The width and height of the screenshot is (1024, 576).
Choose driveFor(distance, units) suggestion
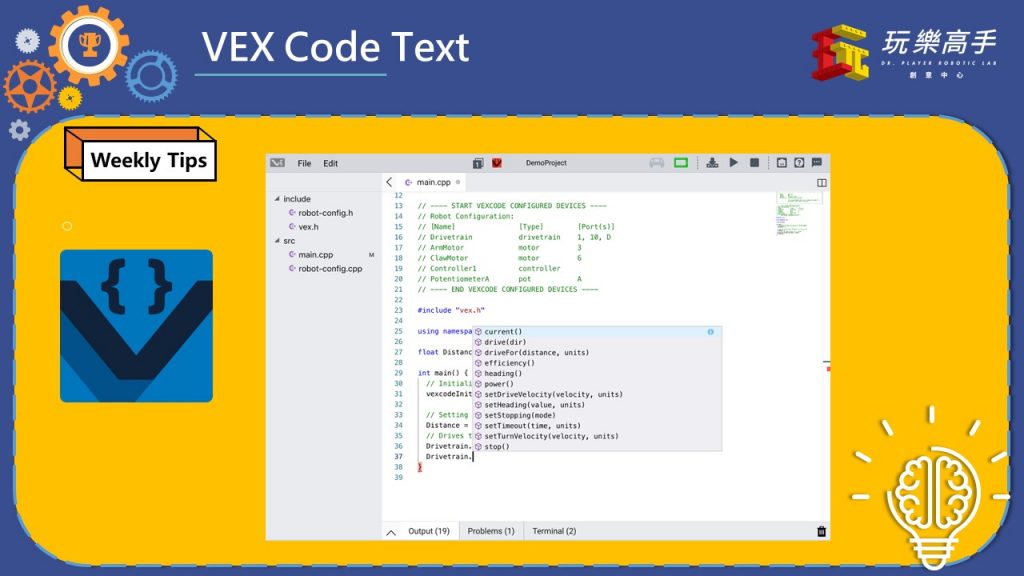click(597, 353)
